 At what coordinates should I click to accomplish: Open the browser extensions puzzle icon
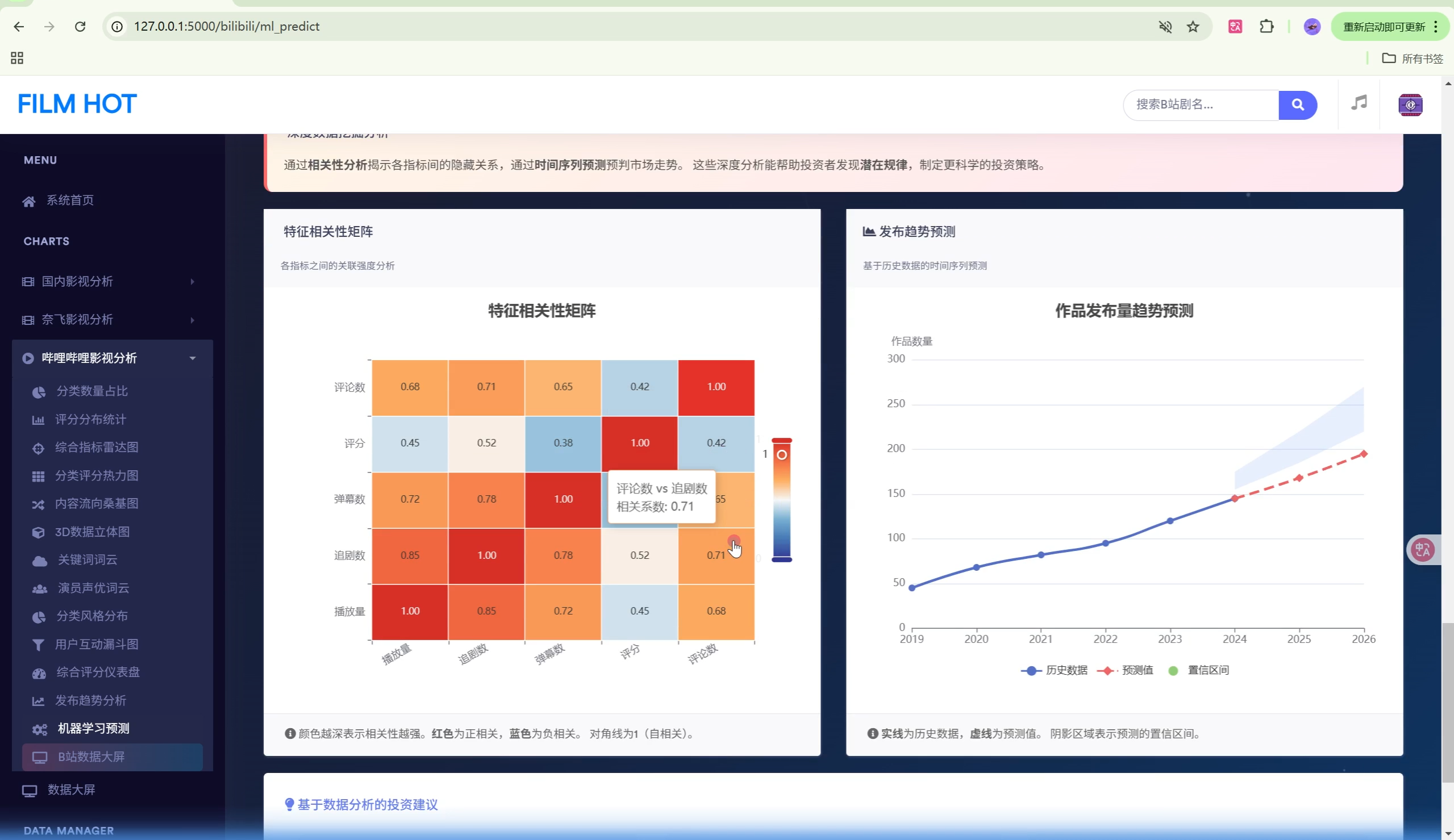[1266, 27]
